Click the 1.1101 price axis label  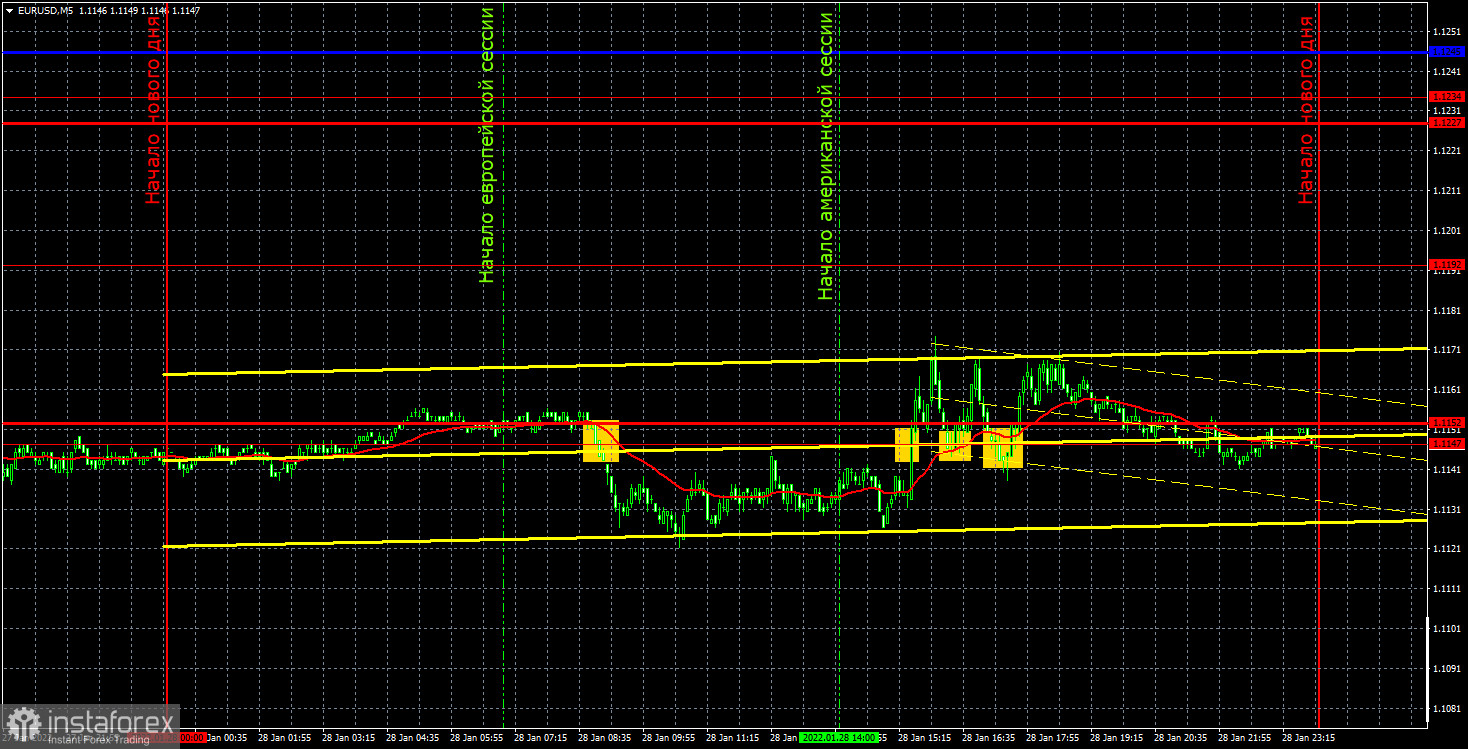tap(1447, 628)
